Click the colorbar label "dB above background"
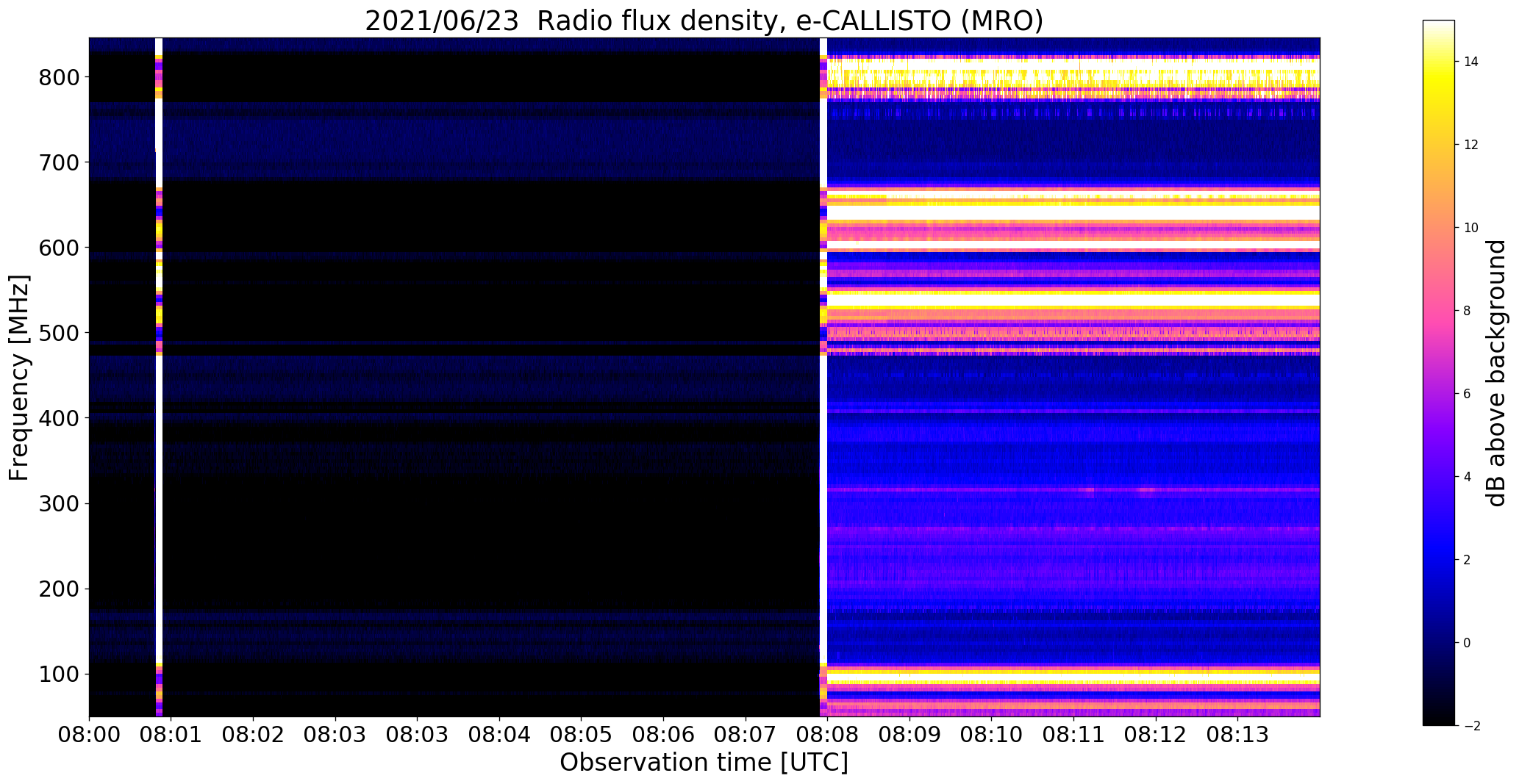Screen dimensions: 1519x784 tap(1496, 373)
